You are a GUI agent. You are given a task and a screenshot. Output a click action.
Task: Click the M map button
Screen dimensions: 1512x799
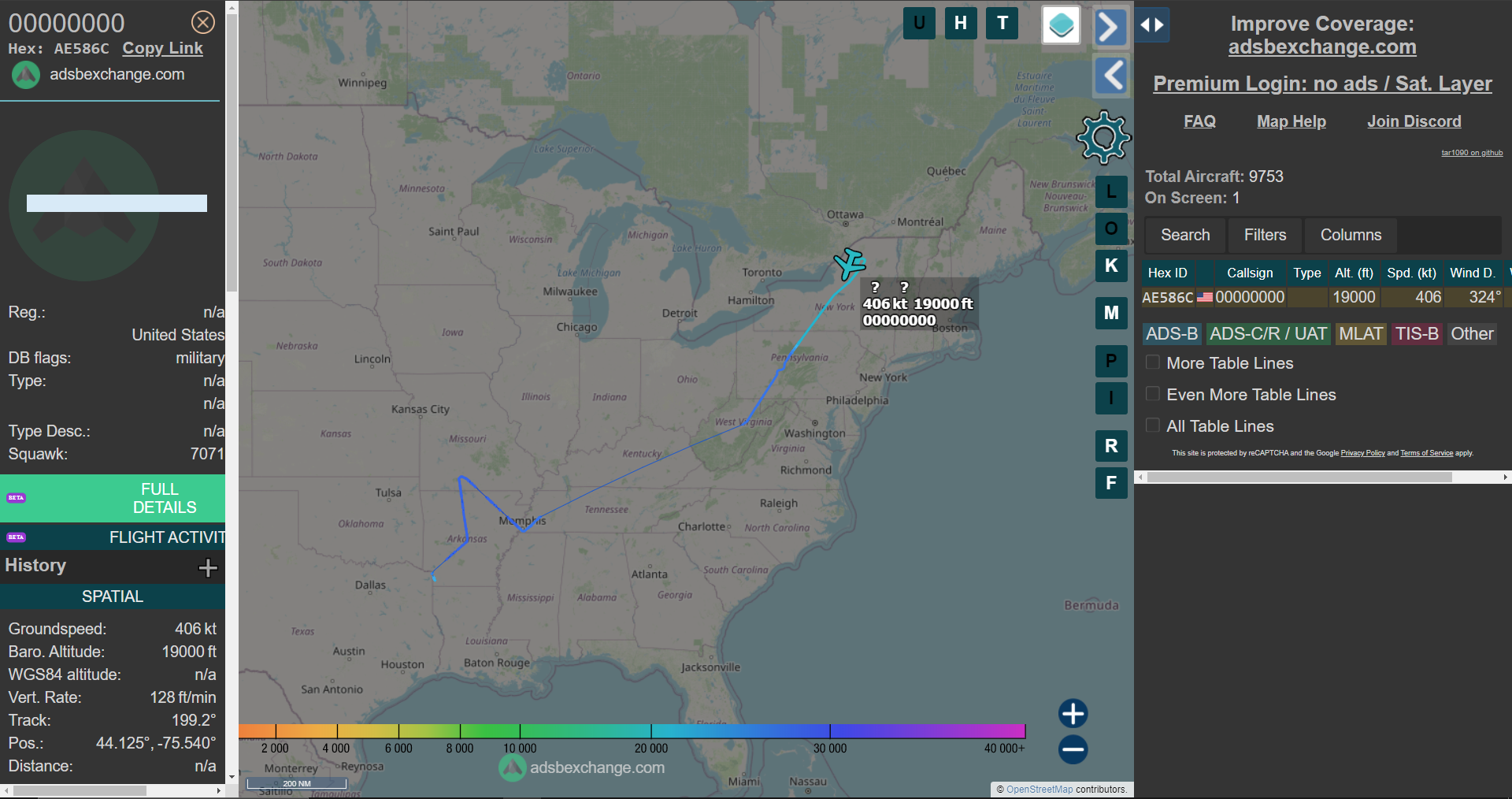pyautogui.click(x=1111, y=313)
